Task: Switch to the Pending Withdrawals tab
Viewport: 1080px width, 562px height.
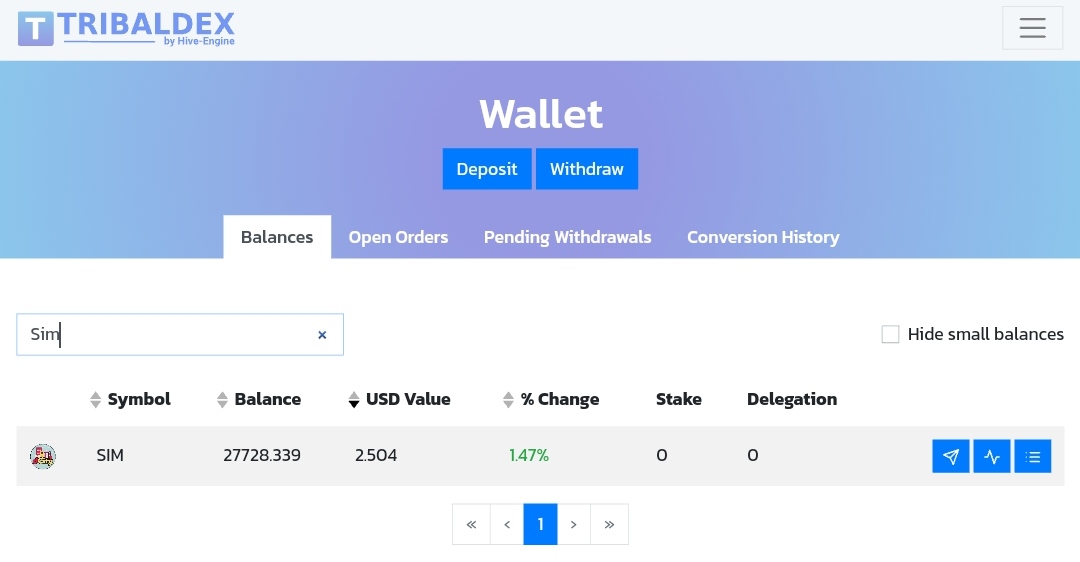Action: (x=567, y=237)
